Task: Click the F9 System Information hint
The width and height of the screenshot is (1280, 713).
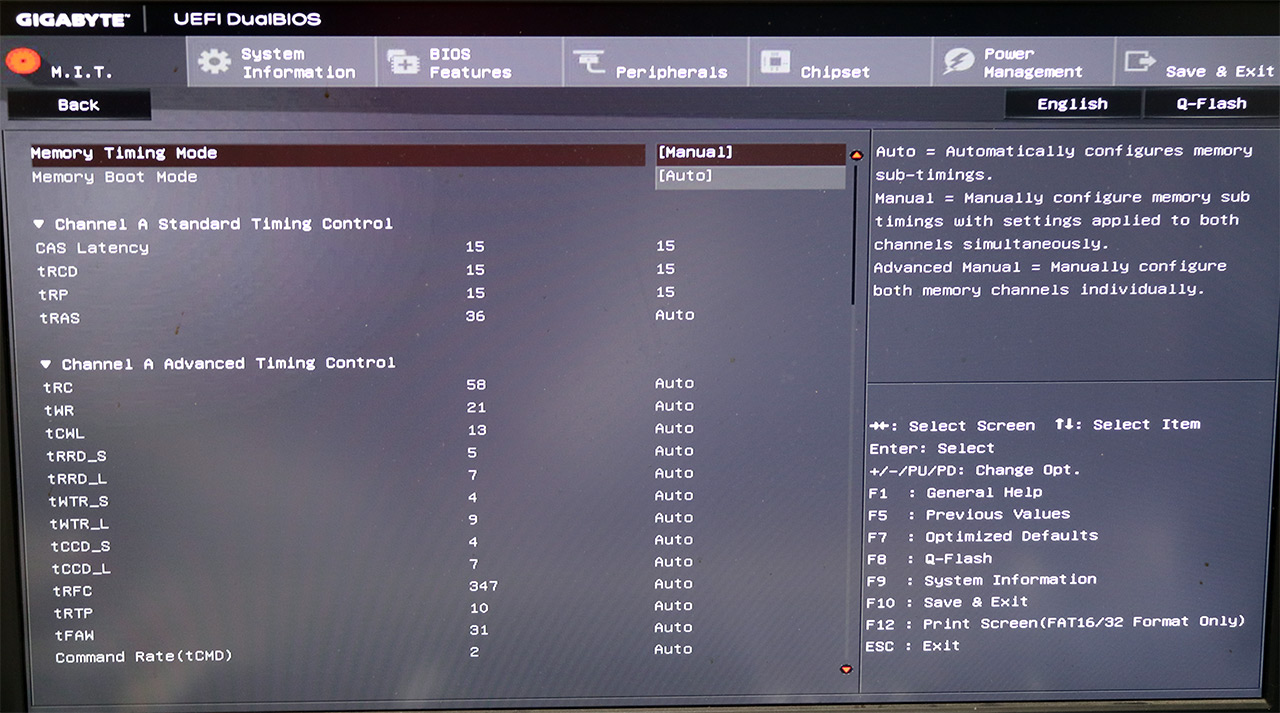Action: point(981,580)
